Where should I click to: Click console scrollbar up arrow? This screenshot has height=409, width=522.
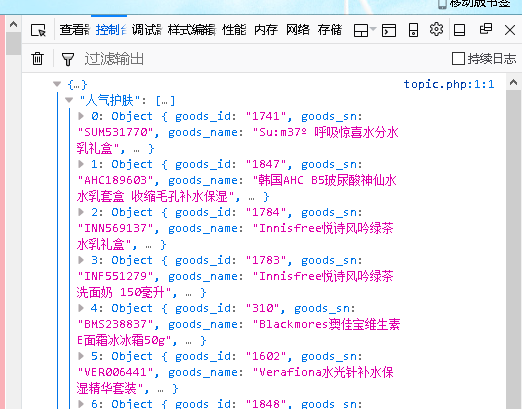pos(513,82)
